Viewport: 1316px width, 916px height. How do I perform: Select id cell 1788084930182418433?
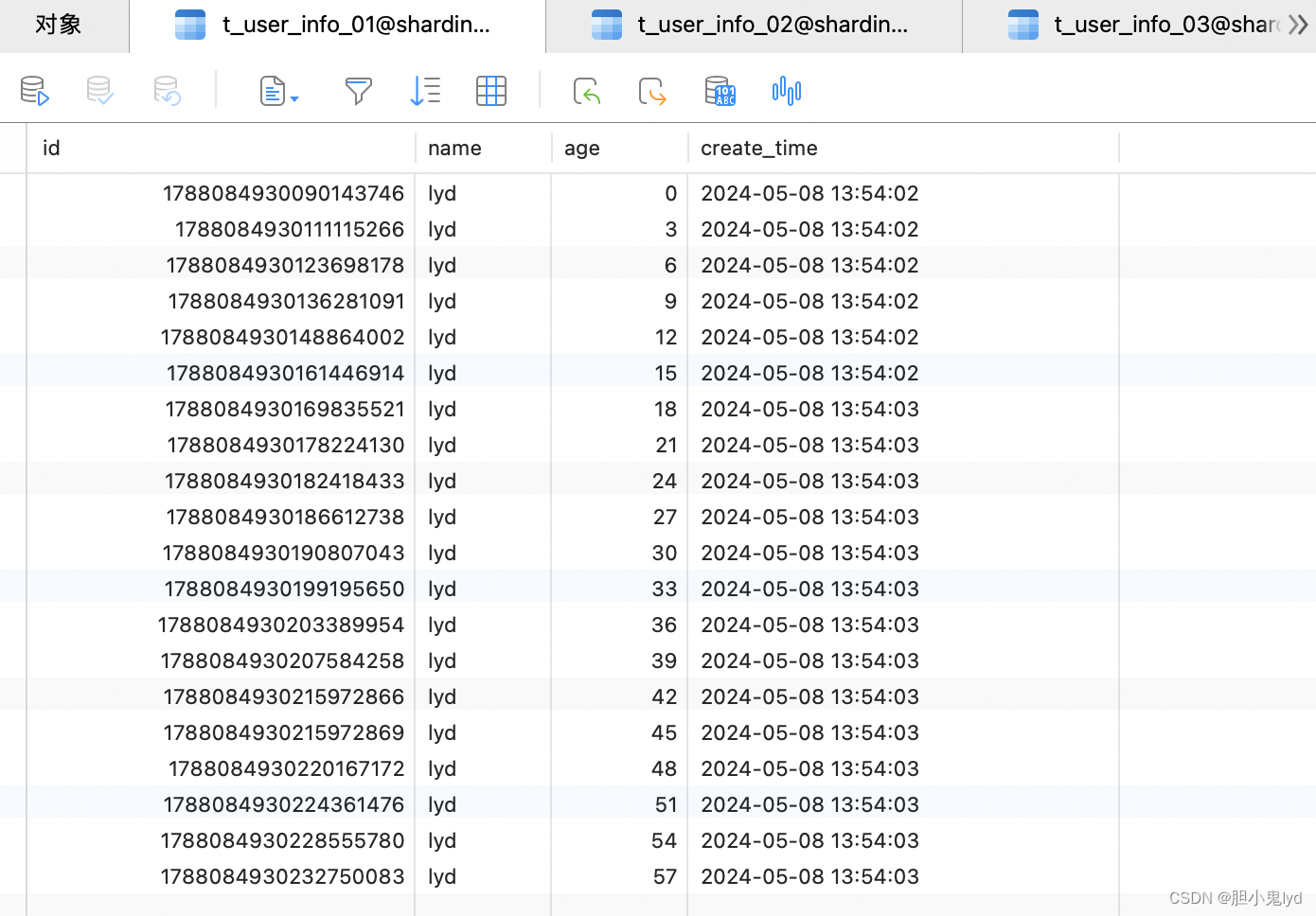tap(221, 481)
